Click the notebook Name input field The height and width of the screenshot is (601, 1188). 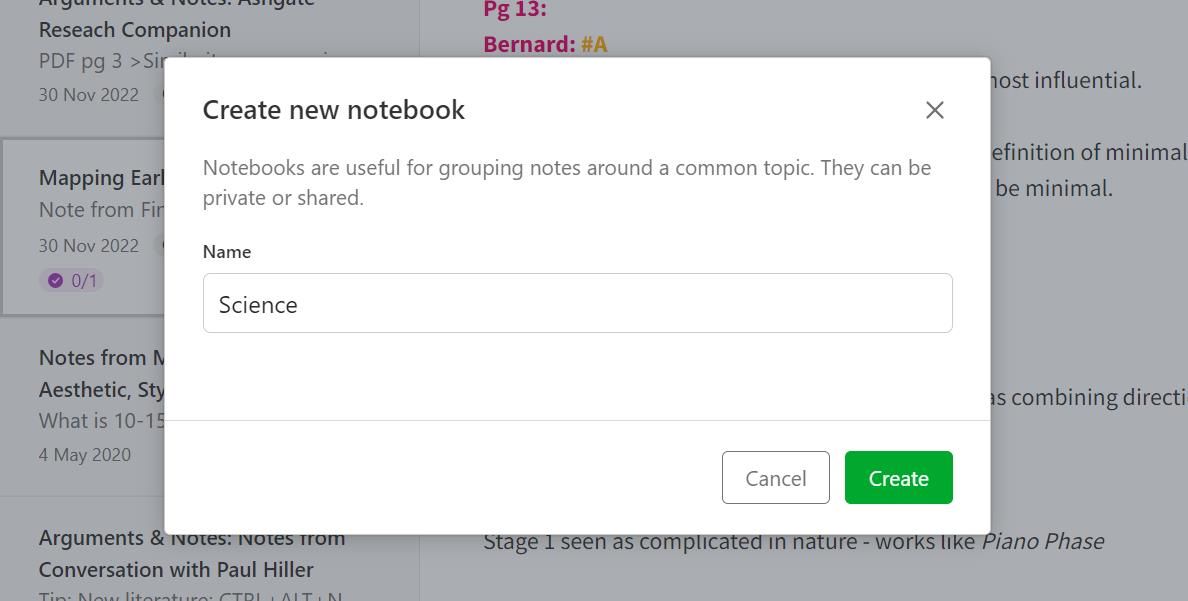[577, 303]
